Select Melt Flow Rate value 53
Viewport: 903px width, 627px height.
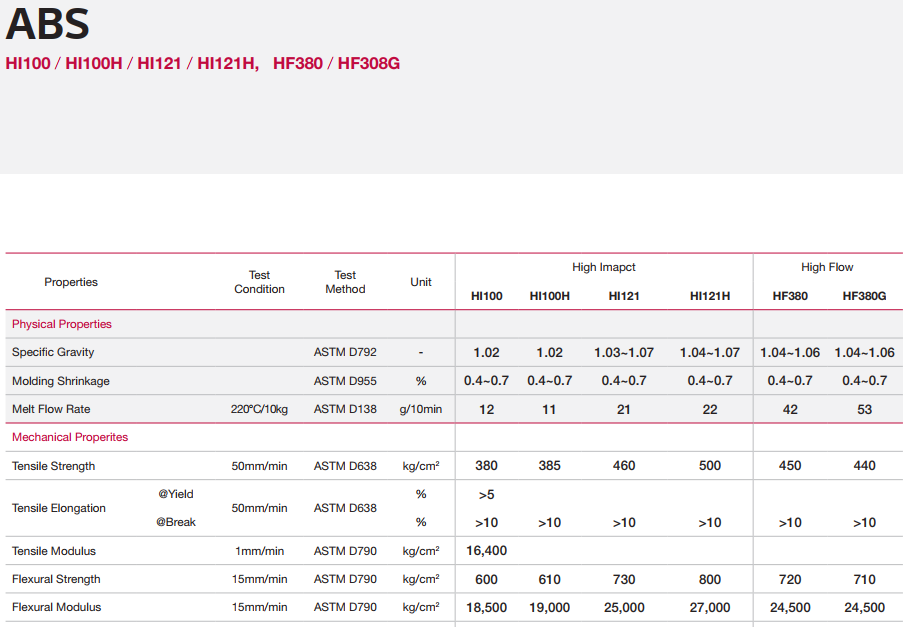(x=864, y=409)
